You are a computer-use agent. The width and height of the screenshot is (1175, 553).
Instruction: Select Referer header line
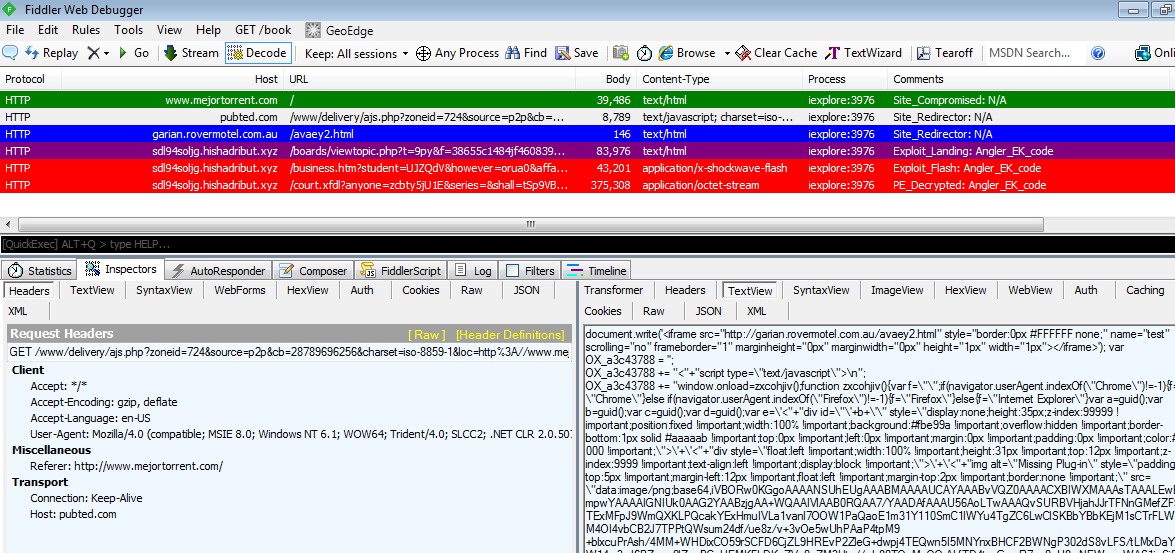point(127,466)
